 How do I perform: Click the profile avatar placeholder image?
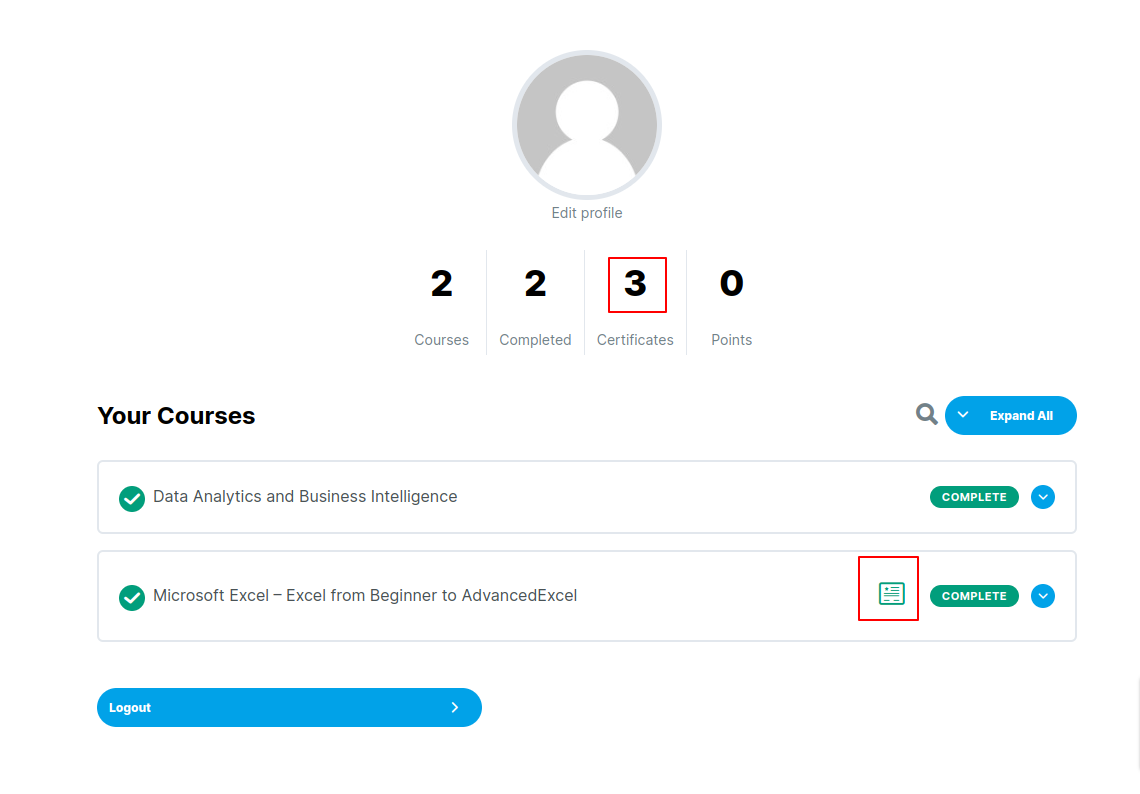click(x=587, y=125)
